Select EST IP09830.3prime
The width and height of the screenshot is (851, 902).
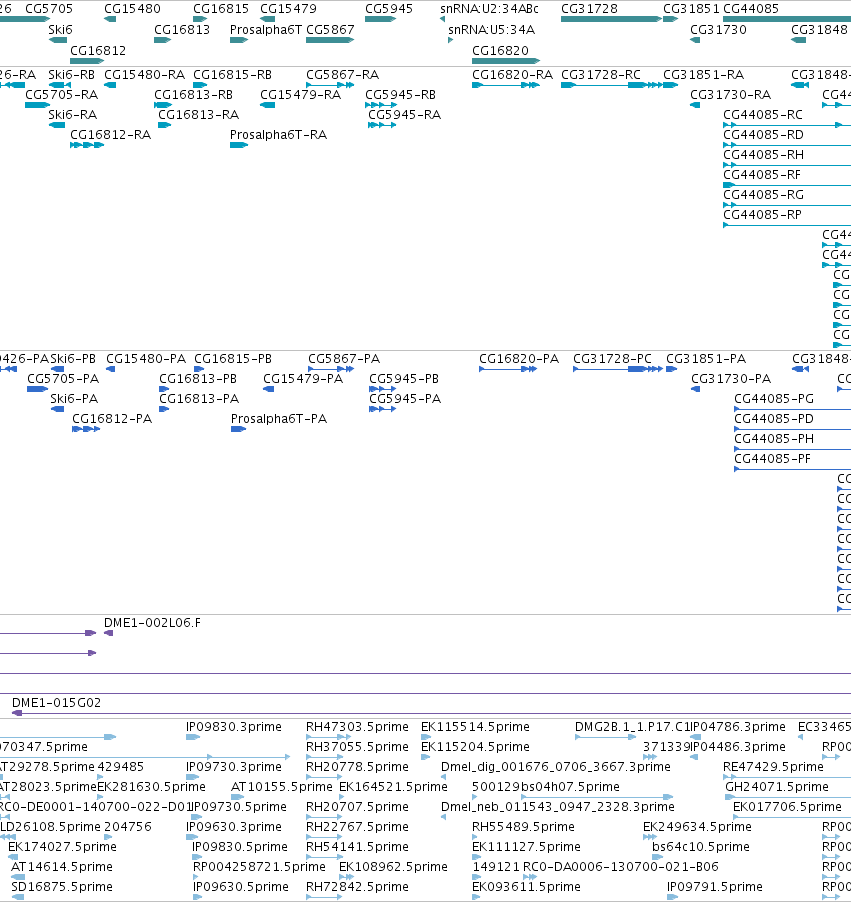234,727
